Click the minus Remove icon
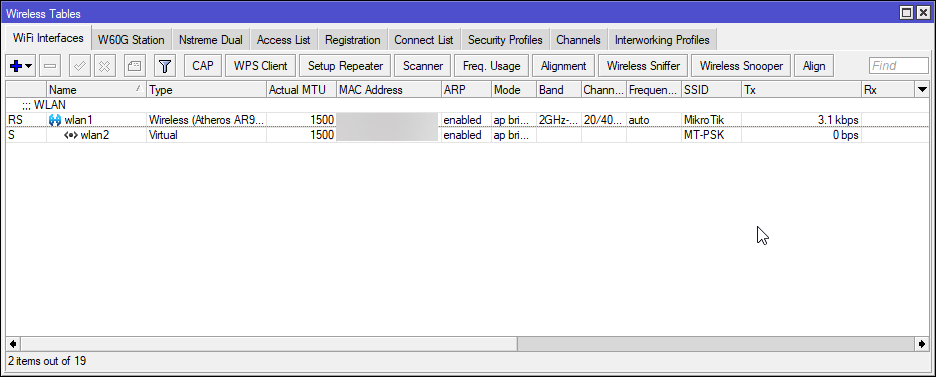This screenshot has width=936, height=377. point(50,66)
